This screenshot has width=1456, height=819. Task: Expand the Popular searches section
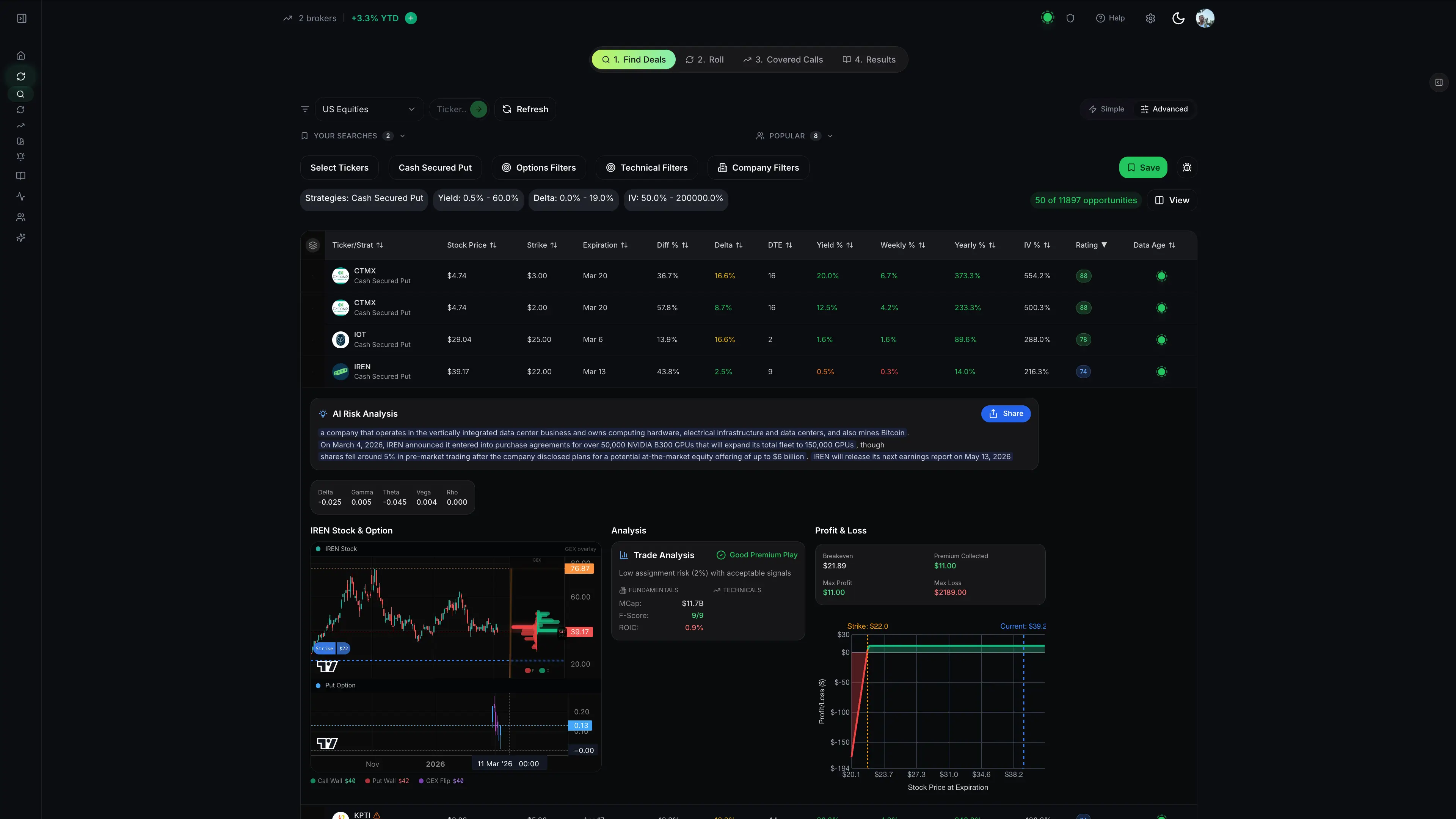(795, 136)
